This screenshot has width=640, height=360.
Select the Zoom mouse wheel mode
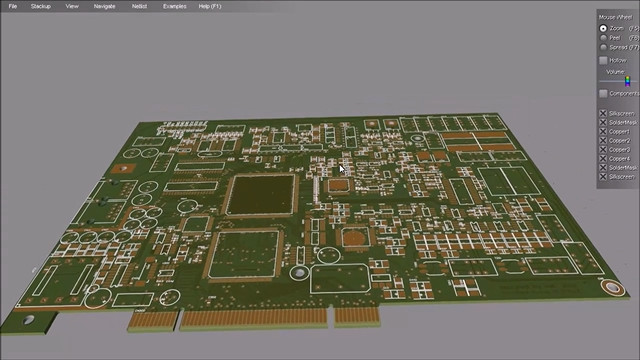(x=603, y=28)
